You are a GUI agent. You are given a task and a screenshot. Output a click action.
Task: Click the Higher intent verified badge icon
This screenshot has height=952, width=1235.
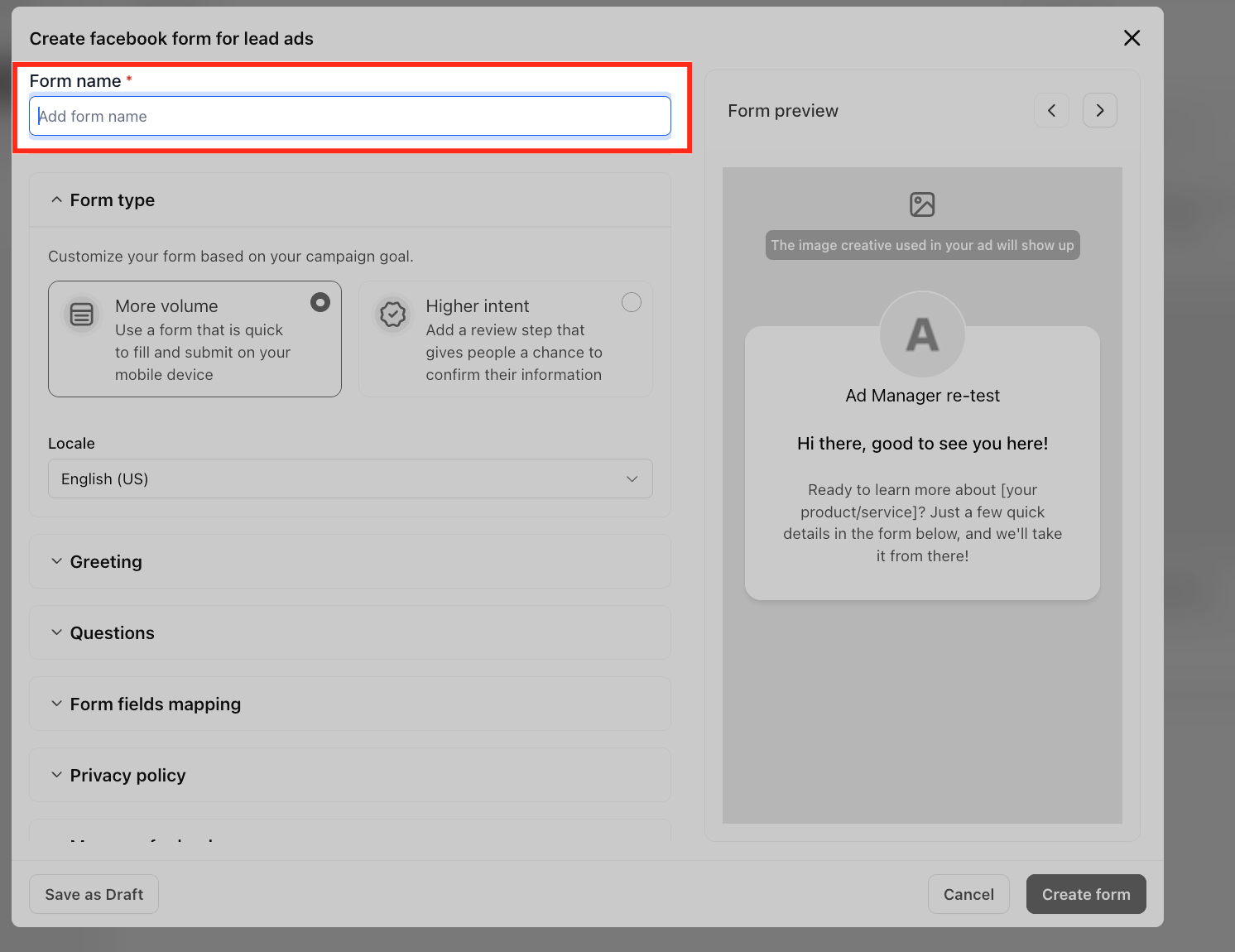point(392,315)
